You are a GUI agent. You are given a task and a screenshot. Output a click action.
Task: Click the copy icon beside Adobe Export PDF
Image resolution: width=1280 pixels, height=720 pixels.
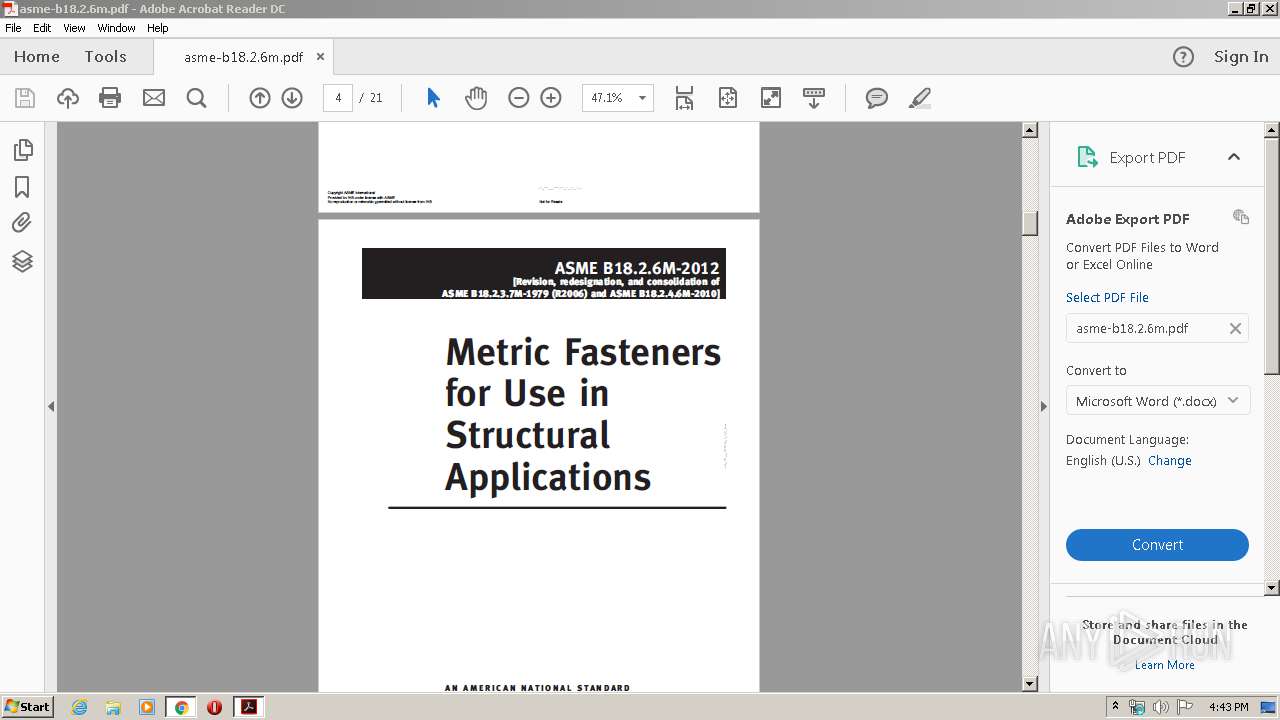[x=1241, y=217]
